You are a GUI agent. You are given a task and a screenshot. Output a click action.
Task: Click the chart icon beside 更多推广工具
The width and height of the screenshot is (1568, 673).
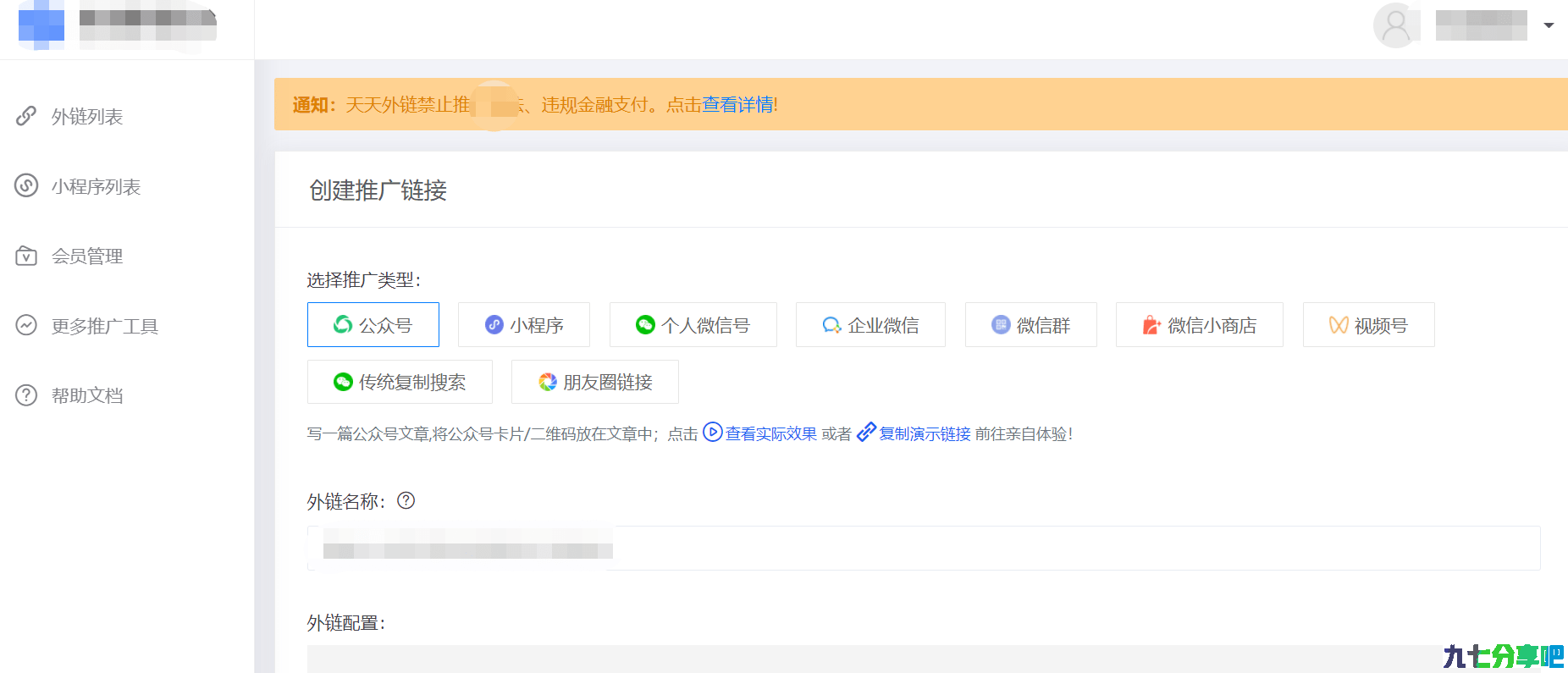[26, 325]
